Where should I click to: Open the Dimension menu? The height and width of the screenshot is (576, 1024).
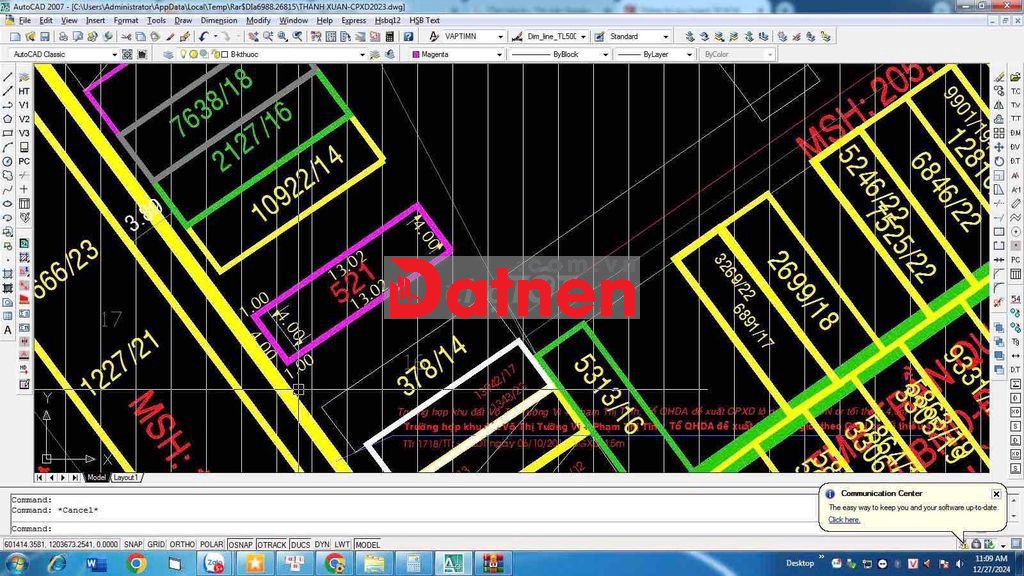tap(219, 20)
